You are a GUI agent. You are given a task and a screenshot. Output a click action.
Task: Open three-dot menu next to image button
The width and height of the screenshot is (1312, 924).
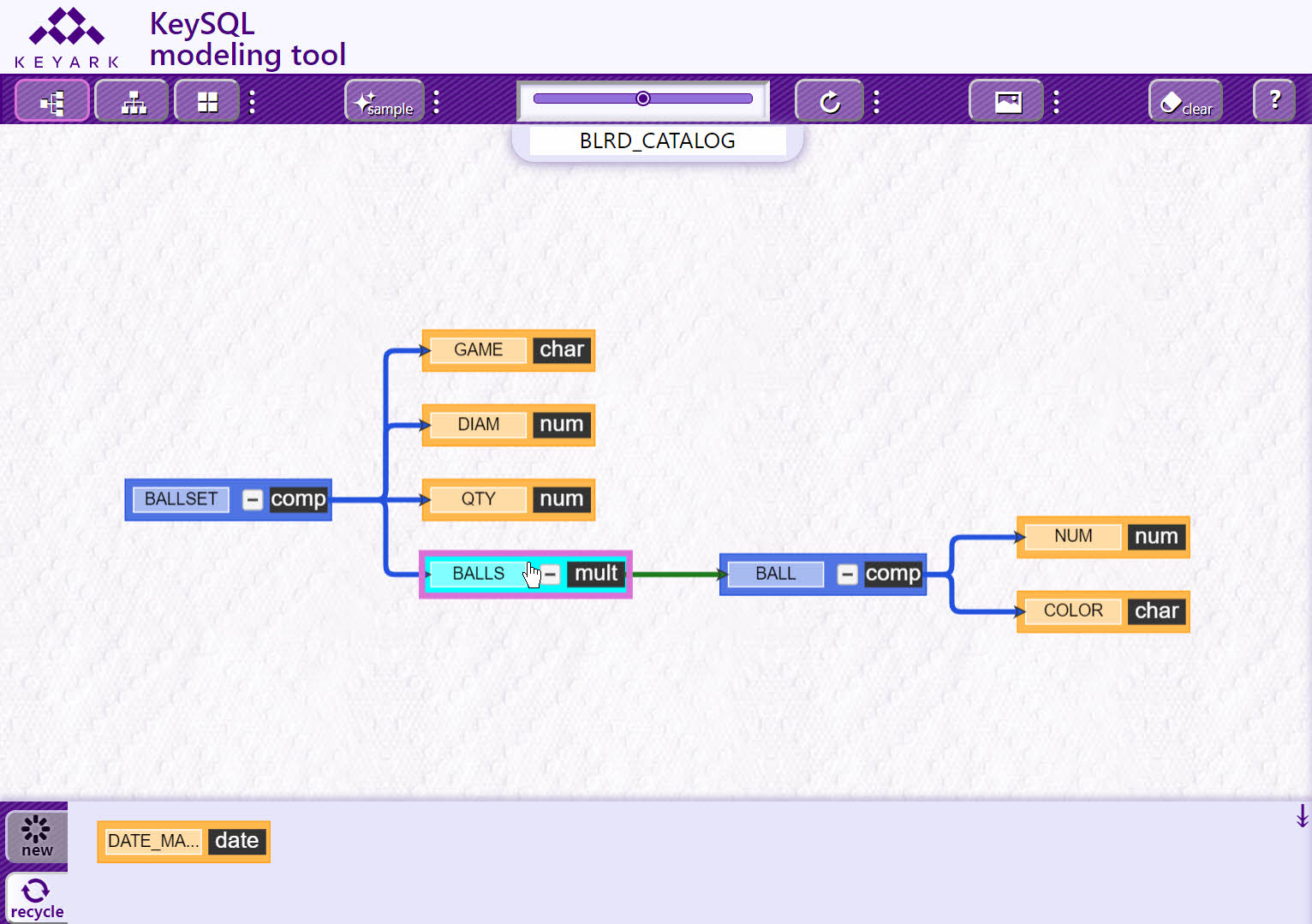tap(1056, 102)
